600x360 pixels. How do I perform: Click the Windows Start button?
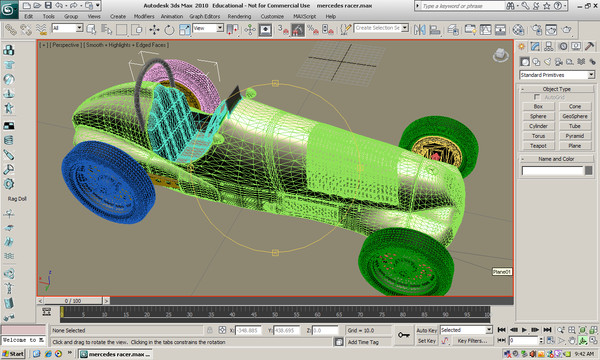coord(13,354)
